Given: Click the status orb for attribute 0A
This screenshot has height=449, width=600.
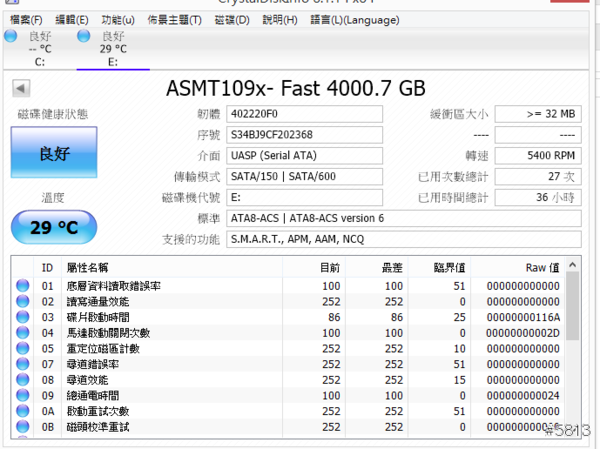Looking at the screenshot, I should pos(22,411).
